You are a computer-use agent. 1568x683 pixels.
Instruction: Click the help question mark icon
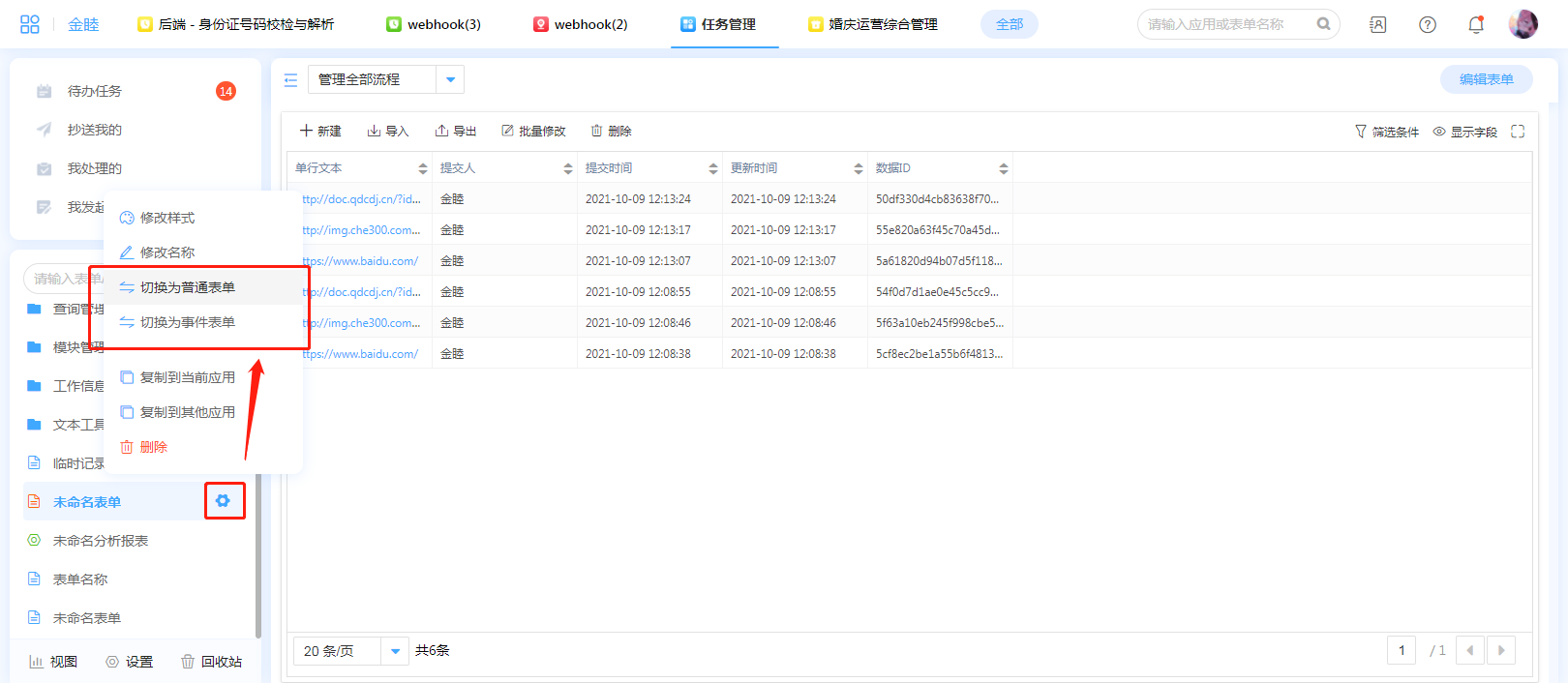[1427, 25]
